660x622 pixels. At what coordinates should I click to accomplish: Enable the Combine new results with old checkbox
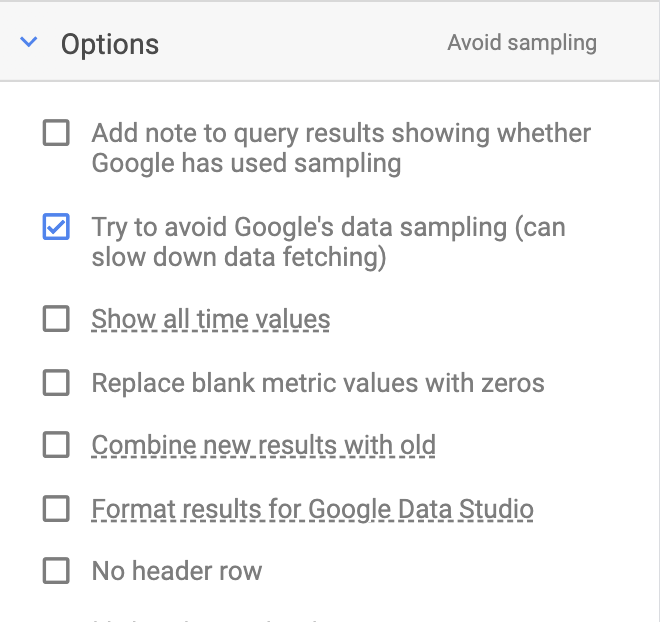[x=56, y=444]
